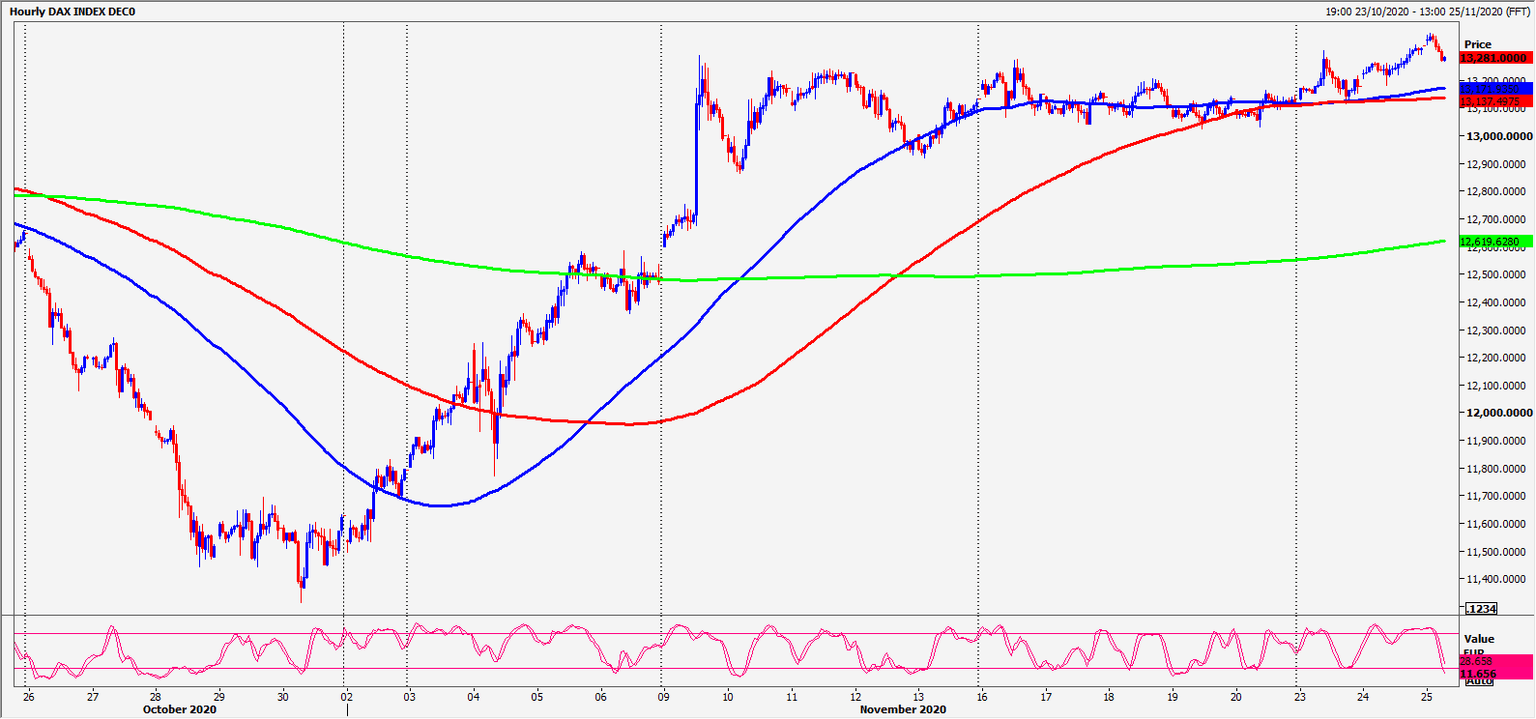The width and height of the screenshot is (1536, 719).
Task: Click the 1234 scale divider box
Action: click(1481, 608)
